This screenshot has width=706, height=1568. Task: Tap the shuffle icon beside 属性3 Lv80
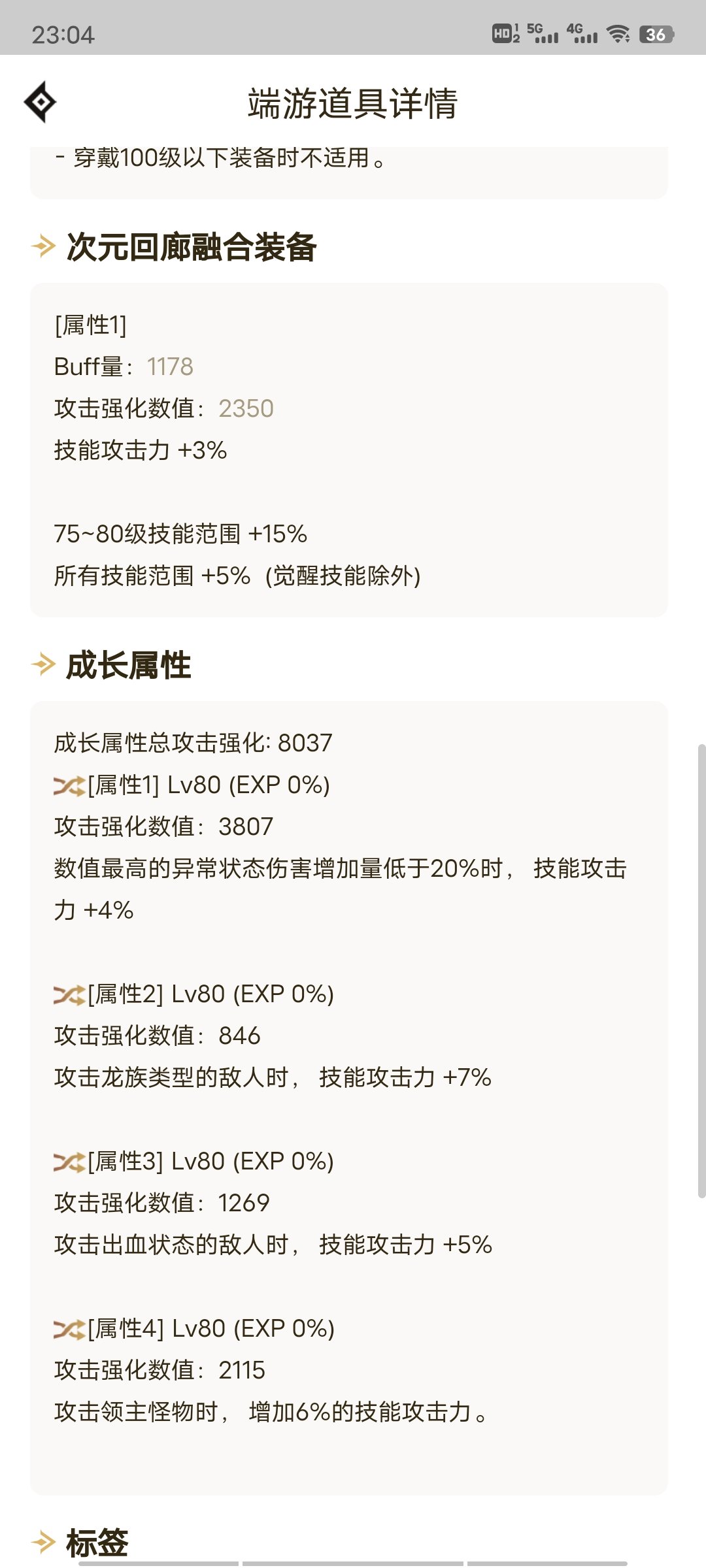[69, 1162]
